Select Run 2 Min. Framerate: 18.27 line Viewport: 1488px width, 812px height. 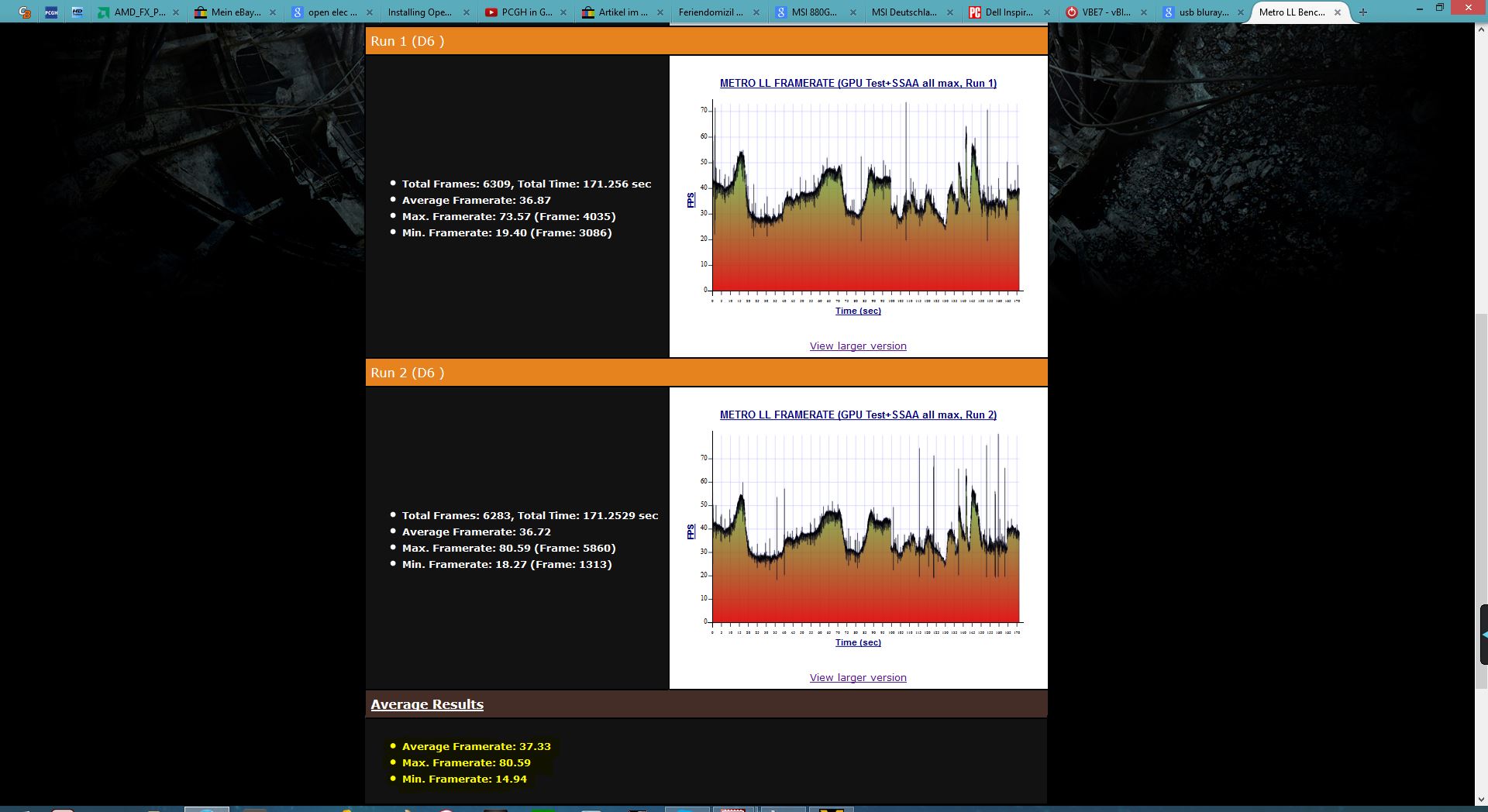(507, 564)
